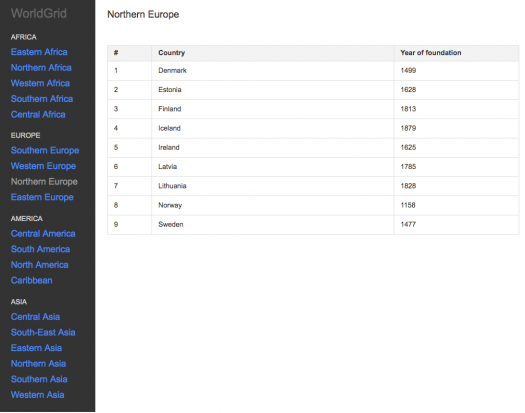Select South America in sidebar

pyautogui.click(x=40, y=249)
